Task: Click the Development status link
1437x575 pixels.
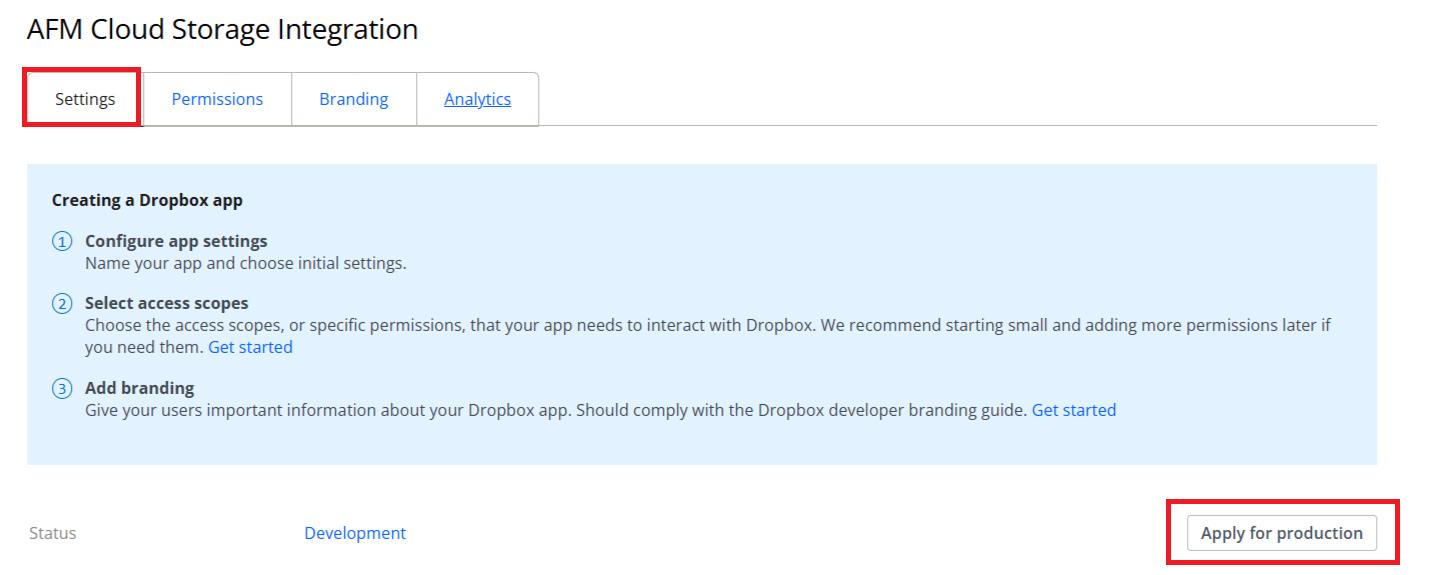Action: pyautogui.click(x=355, y=533)
